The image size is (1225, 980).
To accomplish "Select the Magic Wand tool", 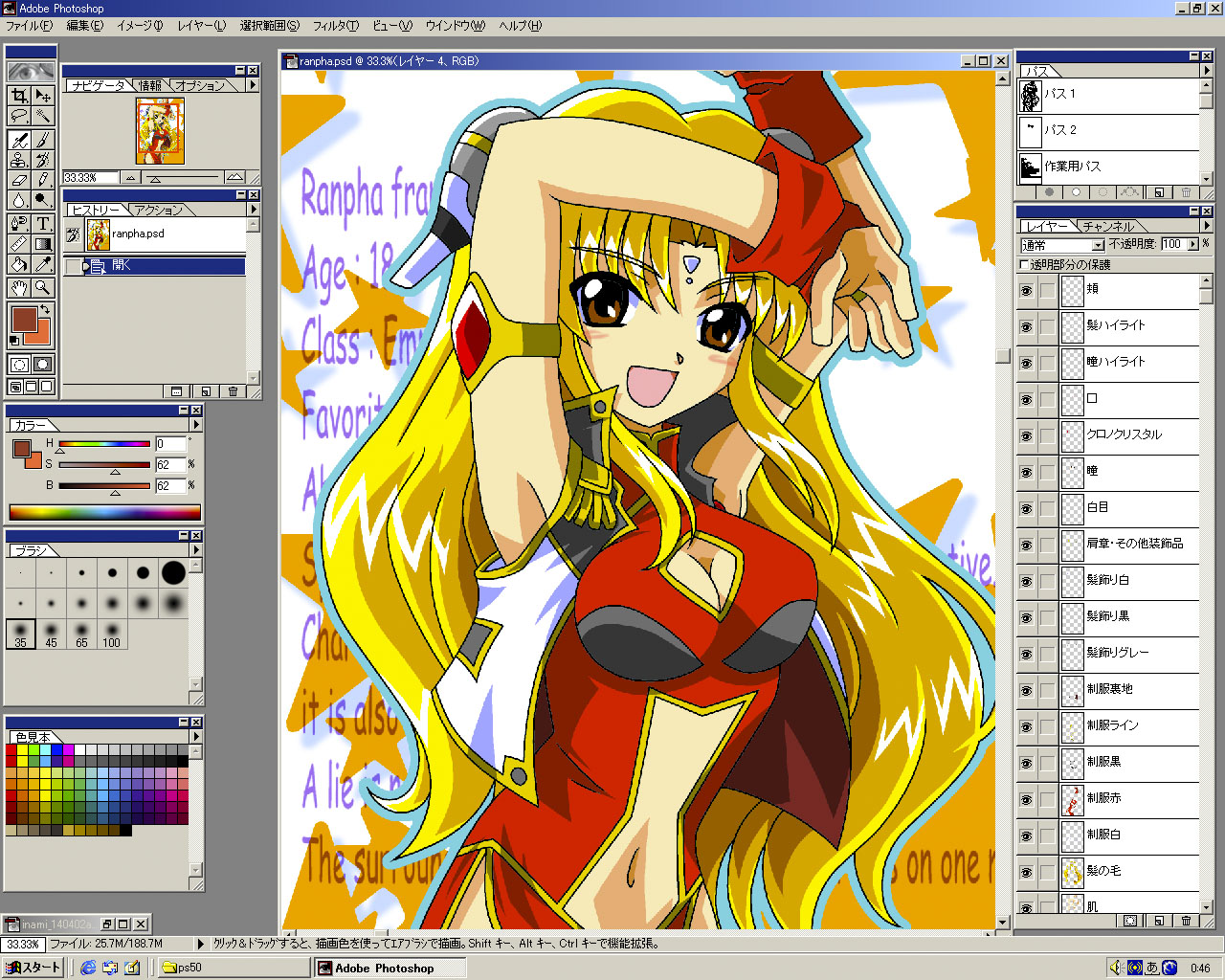I will pos(43,116).
